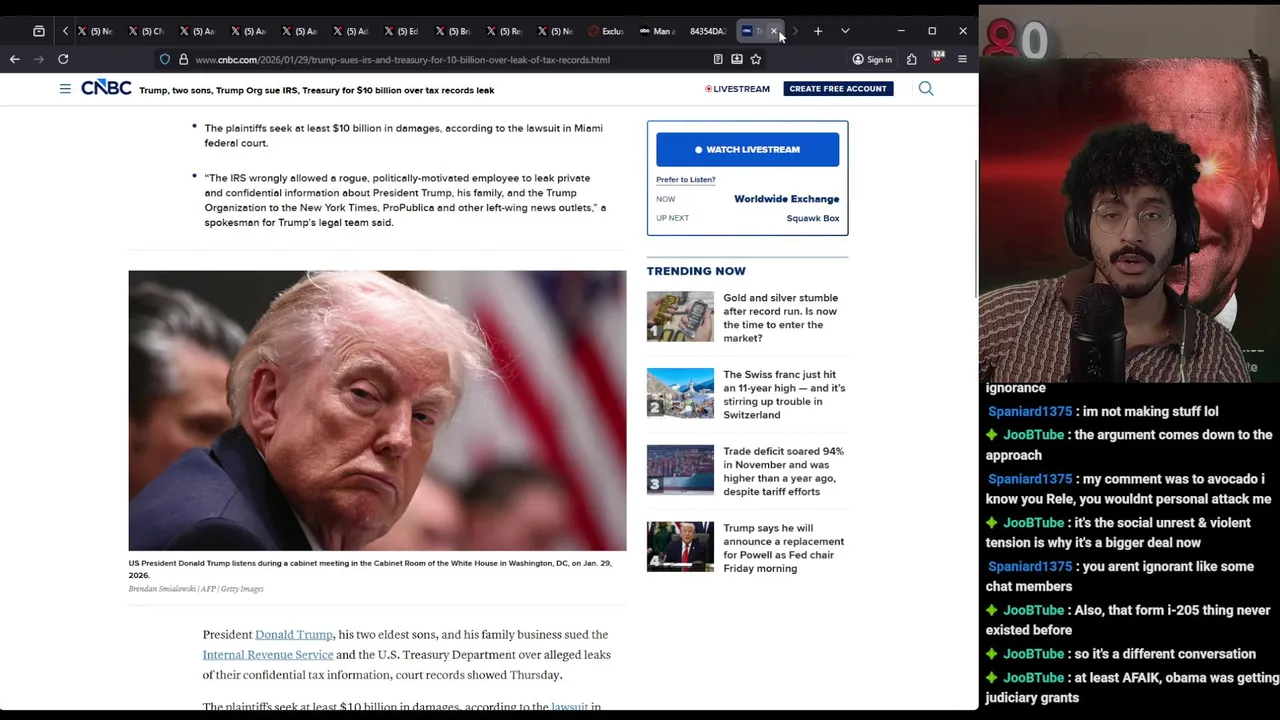Click 'Prefer to Listen?' link
The height and width of the screenshot is (720, 1280).
pos(686,180)
